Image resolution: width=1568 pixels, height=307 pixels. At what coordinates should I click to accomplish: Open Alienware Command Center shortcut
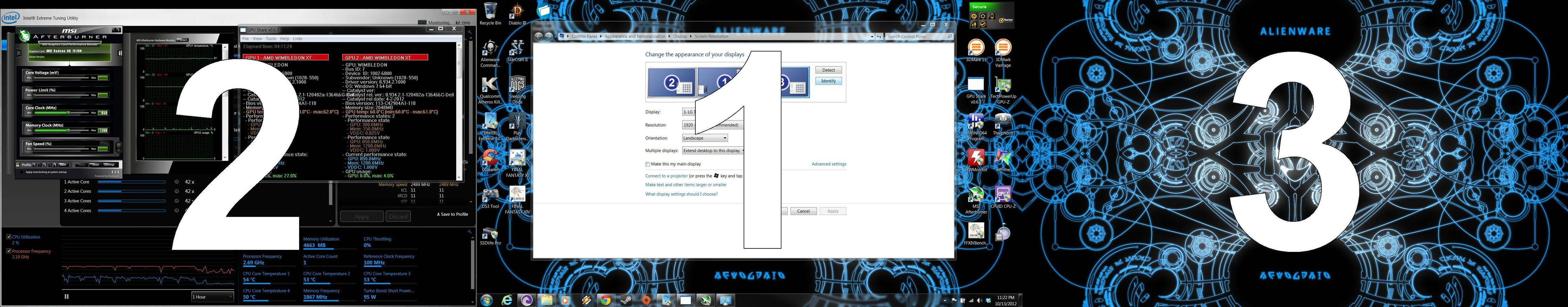pyautogui.click(x=490, y=54)
